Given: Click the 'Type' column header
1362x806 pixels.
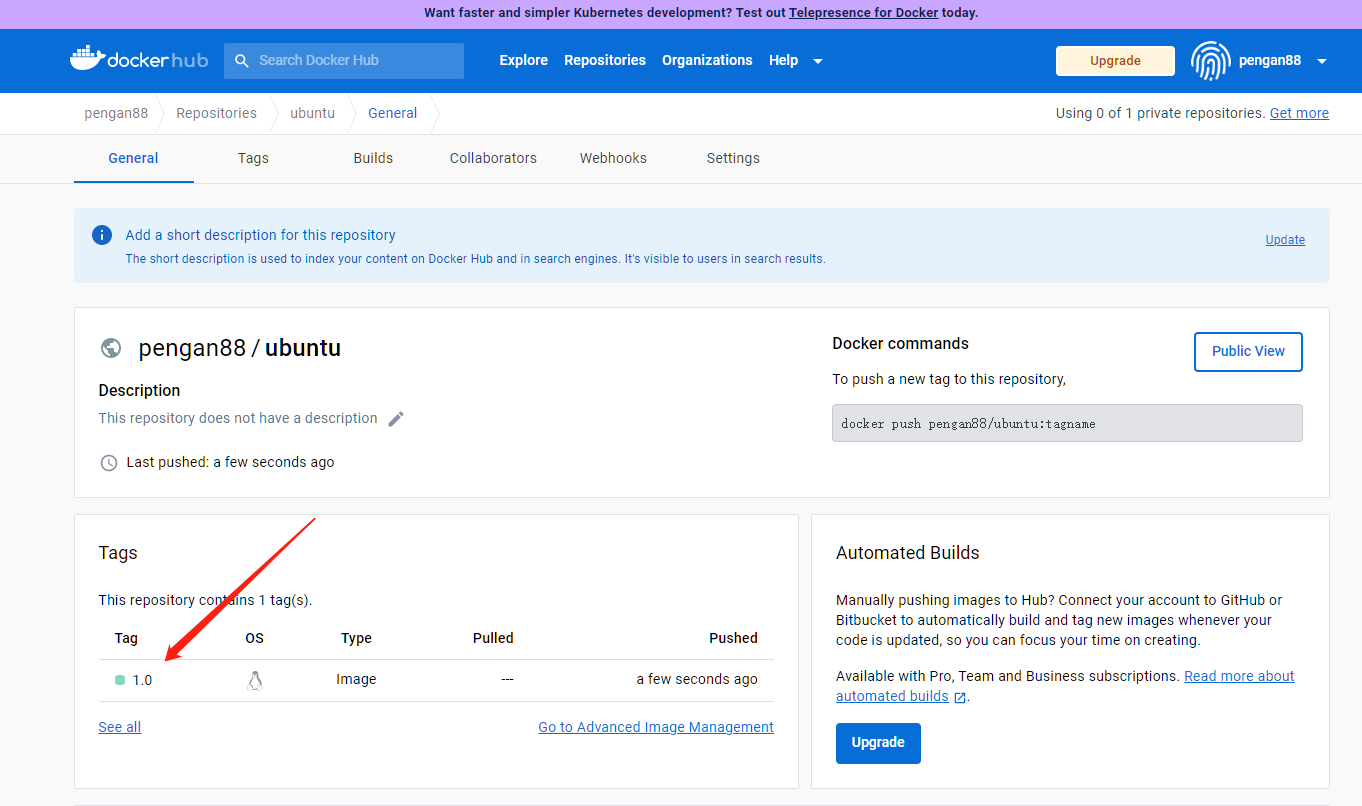Looking at the screenshot, I should click(356, 638).
